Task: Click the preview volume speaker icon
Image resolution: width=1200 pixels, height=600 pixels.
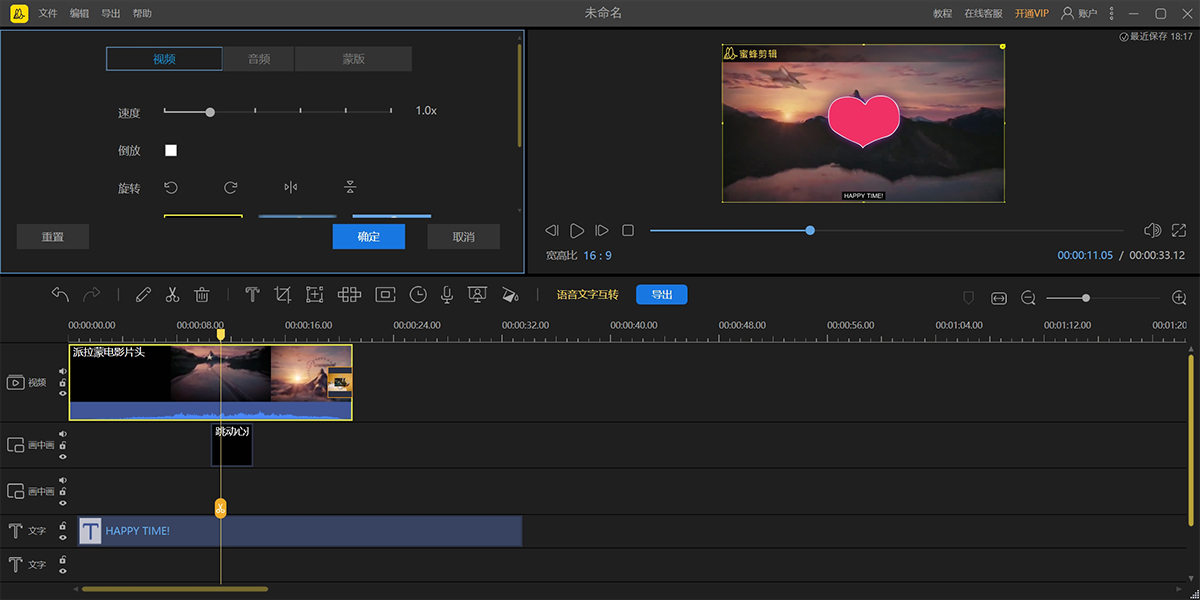Action: click(1152, 230)
